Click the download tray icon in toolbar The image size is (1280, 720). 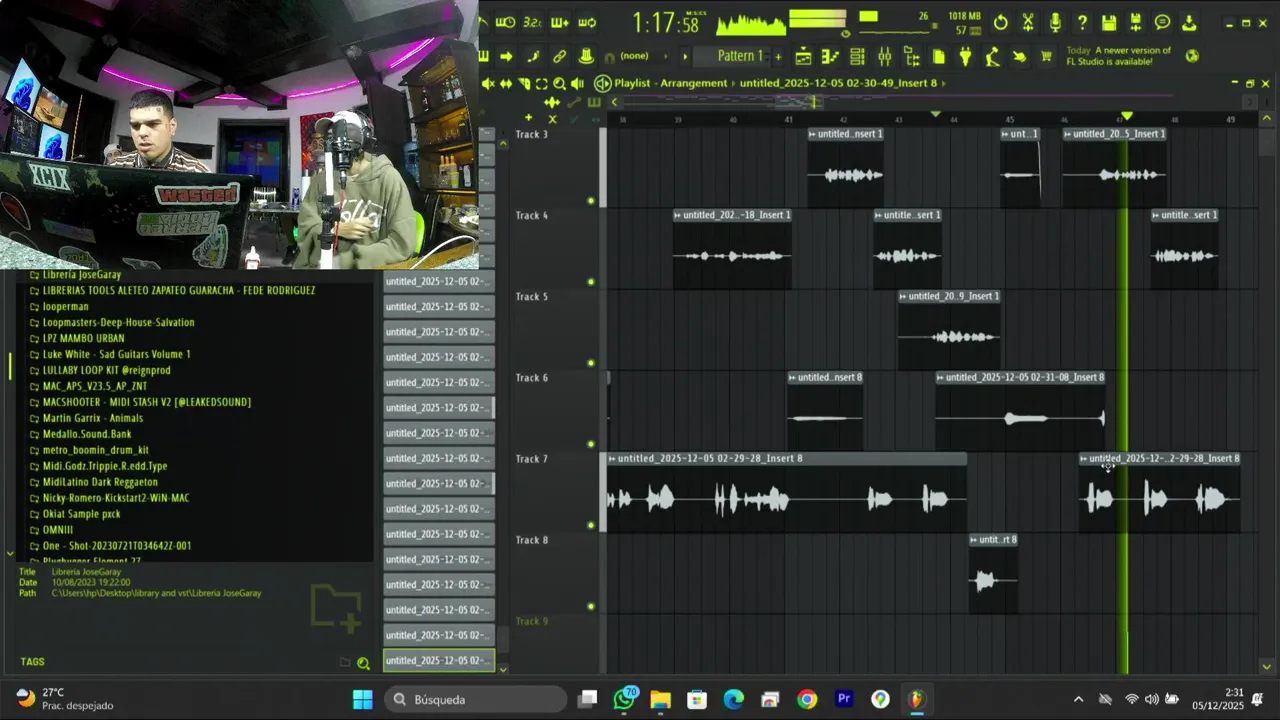pos(1189,22)
